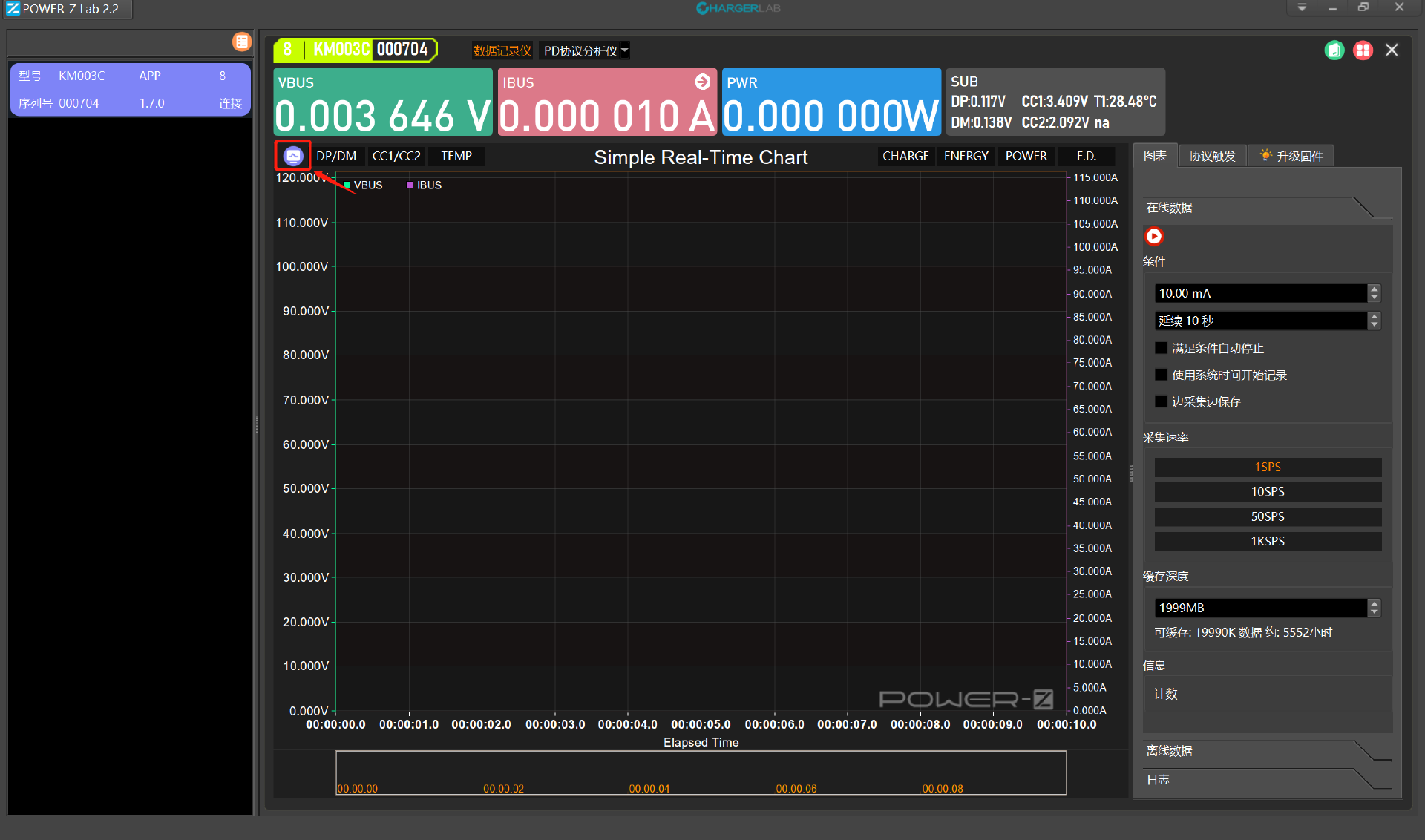The image size is (1425, 840).
Task: Increase the 10.00 mA threshold stepper
Action: [1375, 289]
